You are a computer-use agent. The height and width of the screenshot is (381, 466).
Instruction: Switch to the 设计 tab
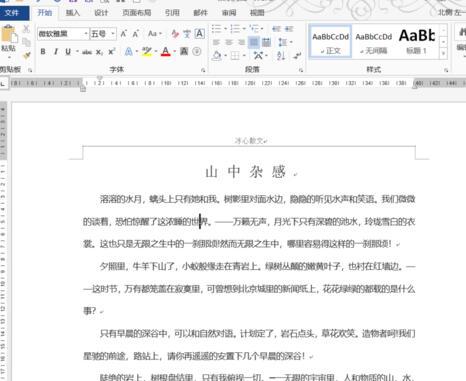[x=101, y=13]
